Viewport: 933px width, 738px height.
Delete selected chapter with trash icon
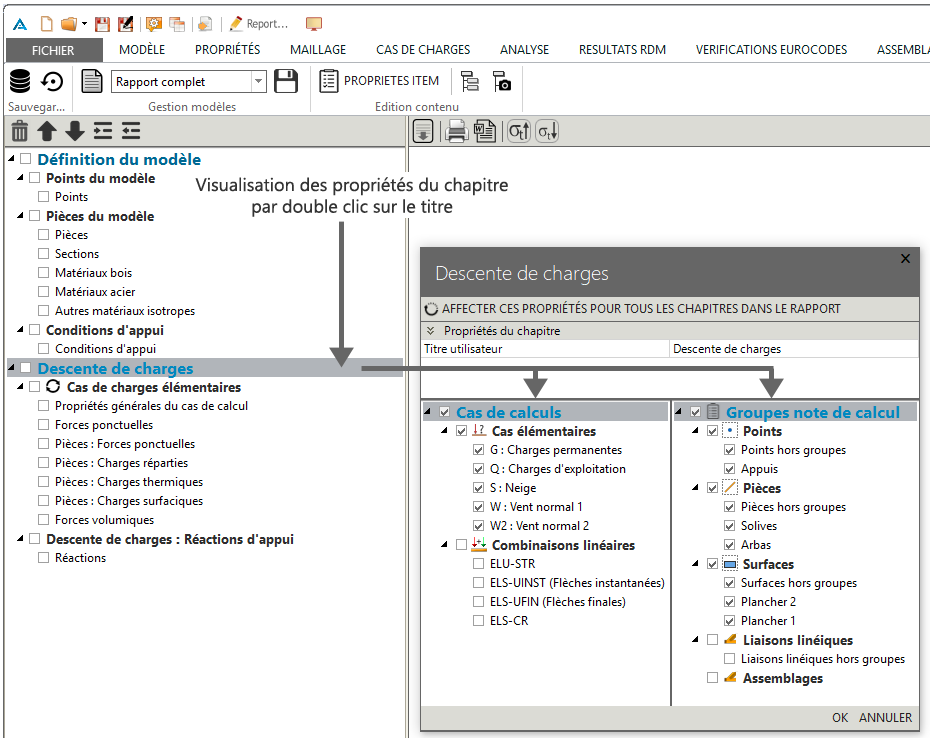(x=20, y=131)
